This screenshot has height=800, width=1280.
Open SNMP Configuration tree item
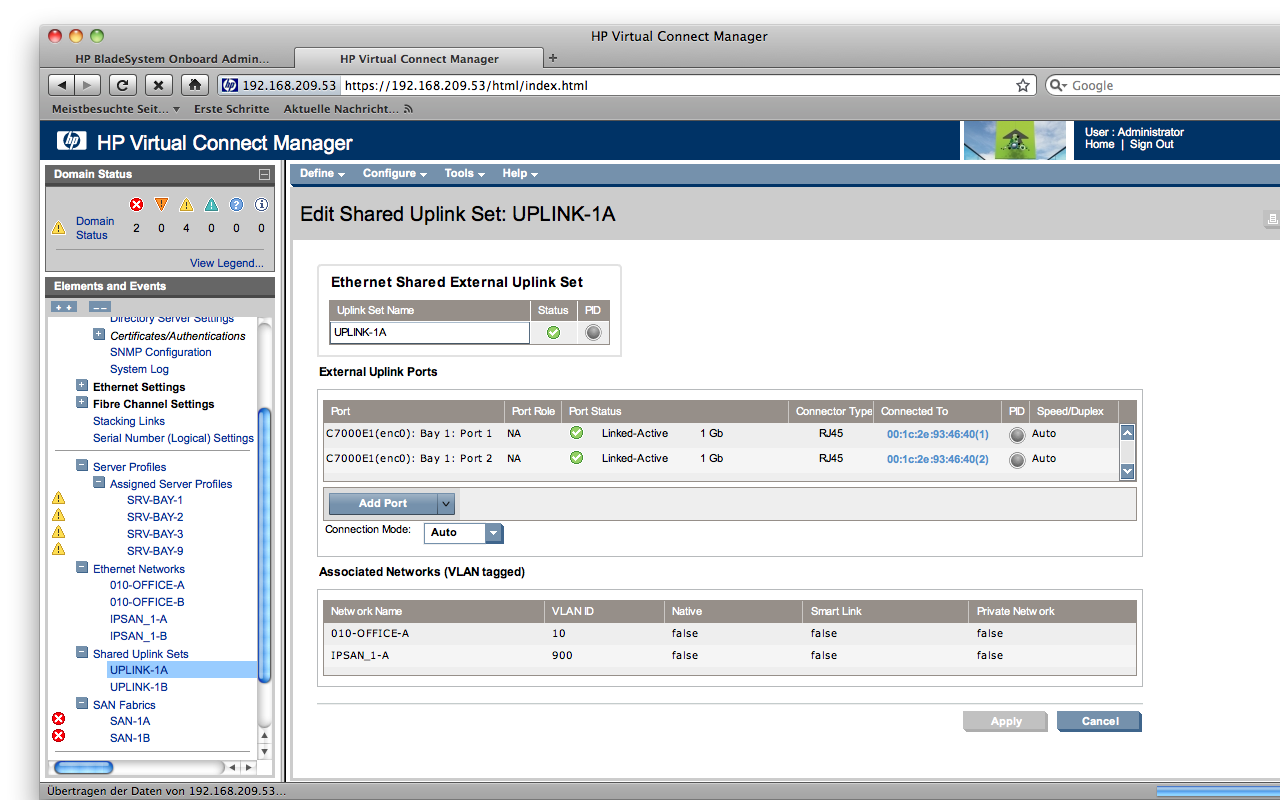coord(161,352)
